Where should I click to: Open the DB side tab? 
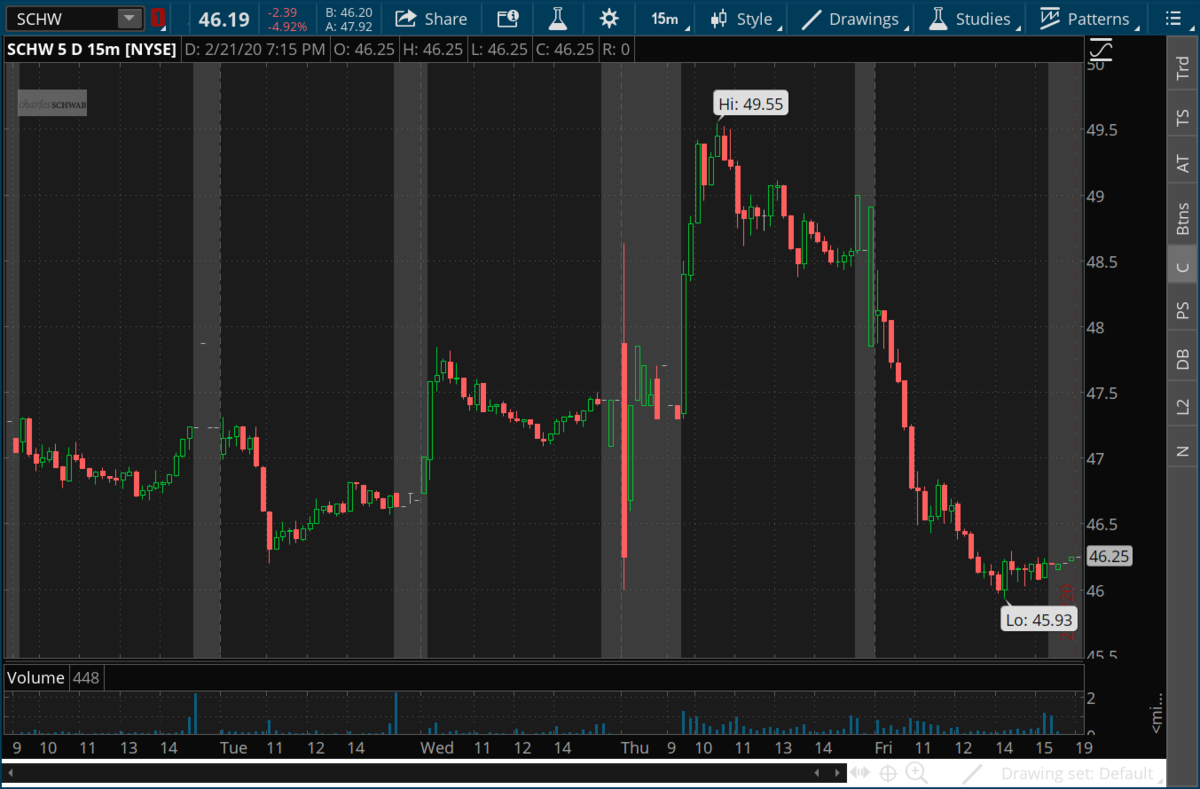(x=1182, y=359)
